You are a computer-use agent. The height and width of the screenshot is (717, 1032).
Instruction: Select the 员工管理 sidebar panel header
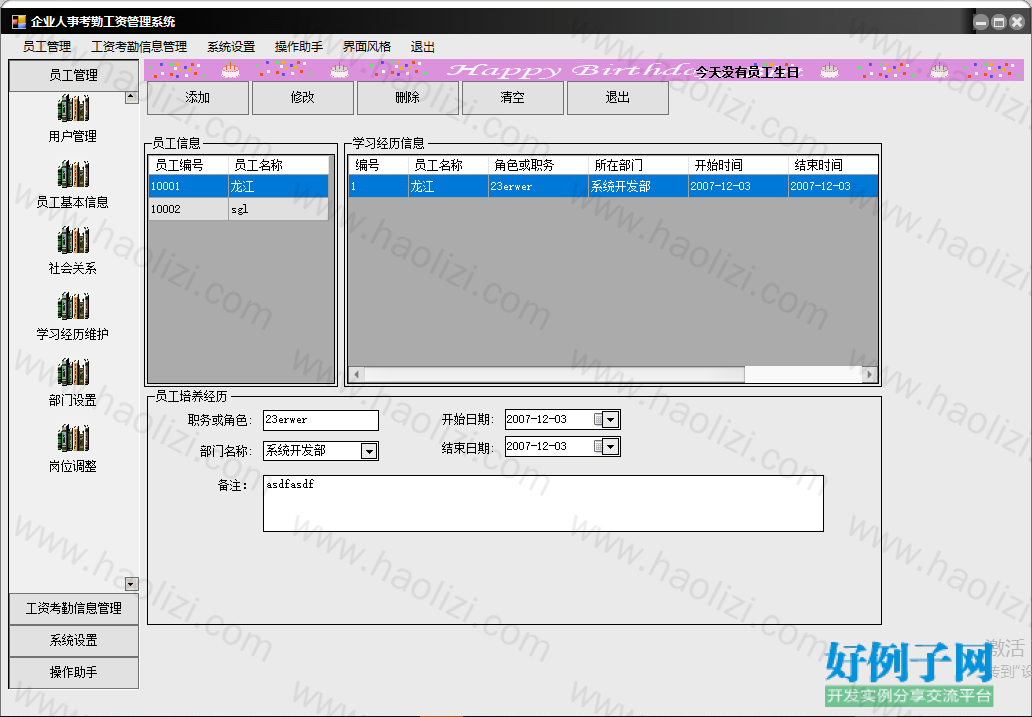pos(74,76)
